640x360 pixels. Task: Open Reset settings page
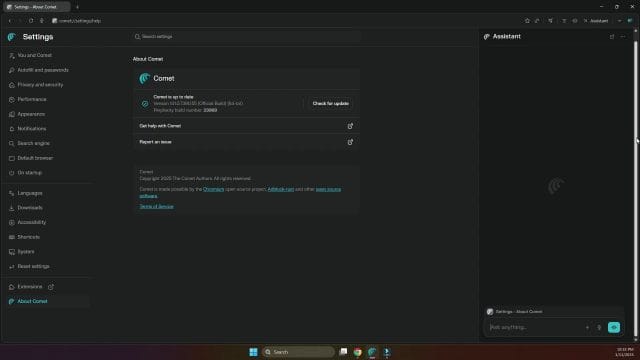coord(33,267)
